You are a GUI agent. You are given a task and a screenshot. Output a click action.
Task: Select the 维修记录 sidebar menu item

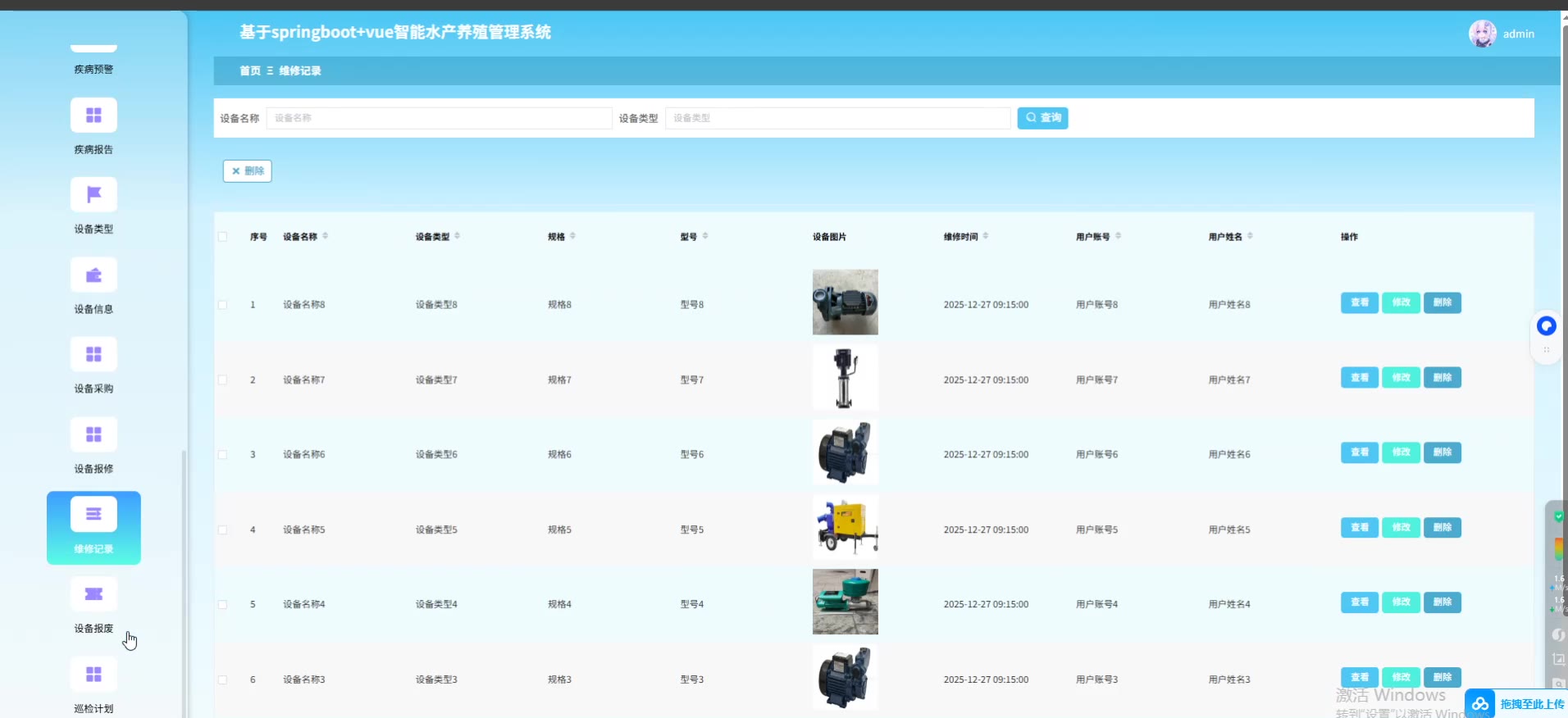click(93, 527)
